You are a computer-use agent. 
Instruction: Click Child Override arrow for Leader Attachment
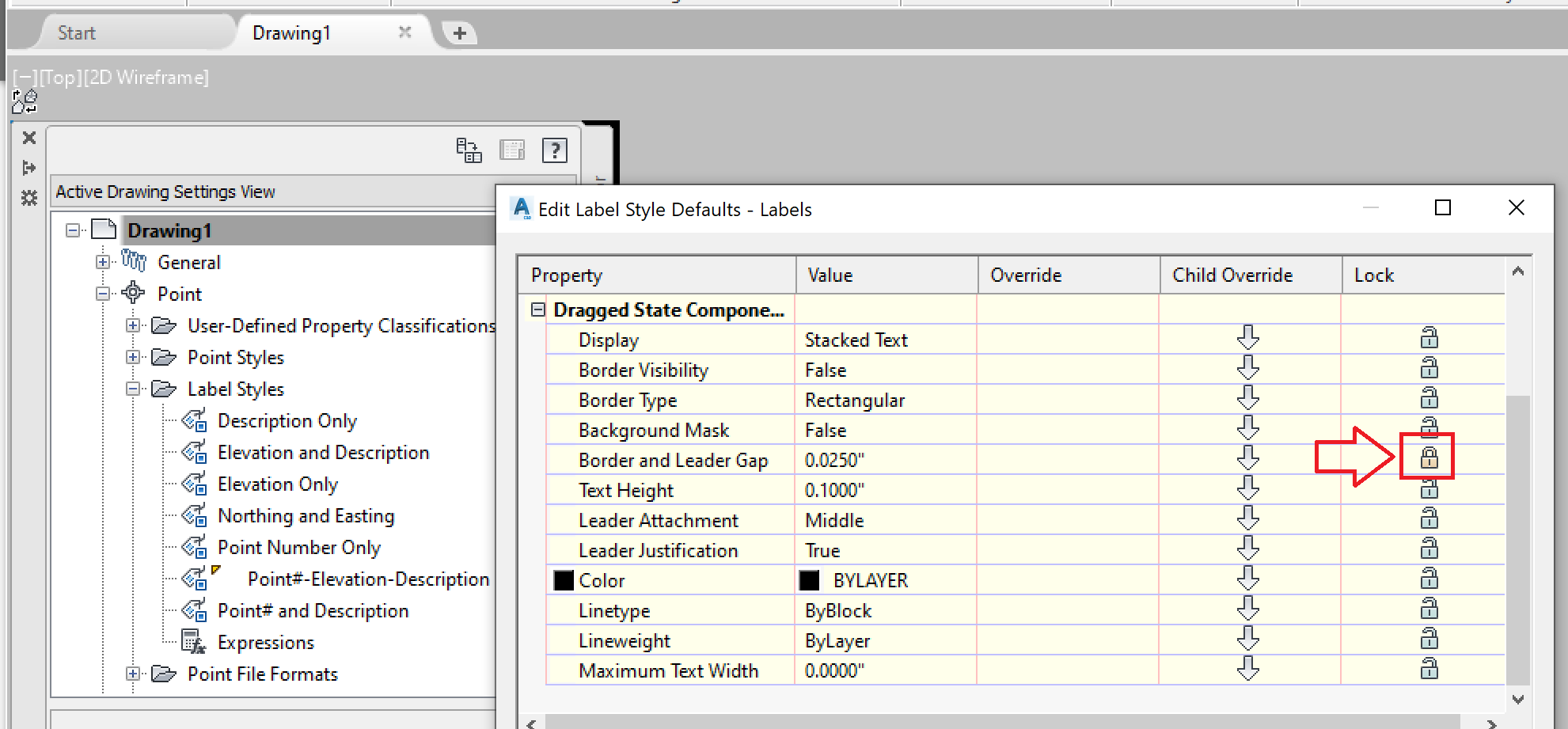click(x=1248, y=518)
